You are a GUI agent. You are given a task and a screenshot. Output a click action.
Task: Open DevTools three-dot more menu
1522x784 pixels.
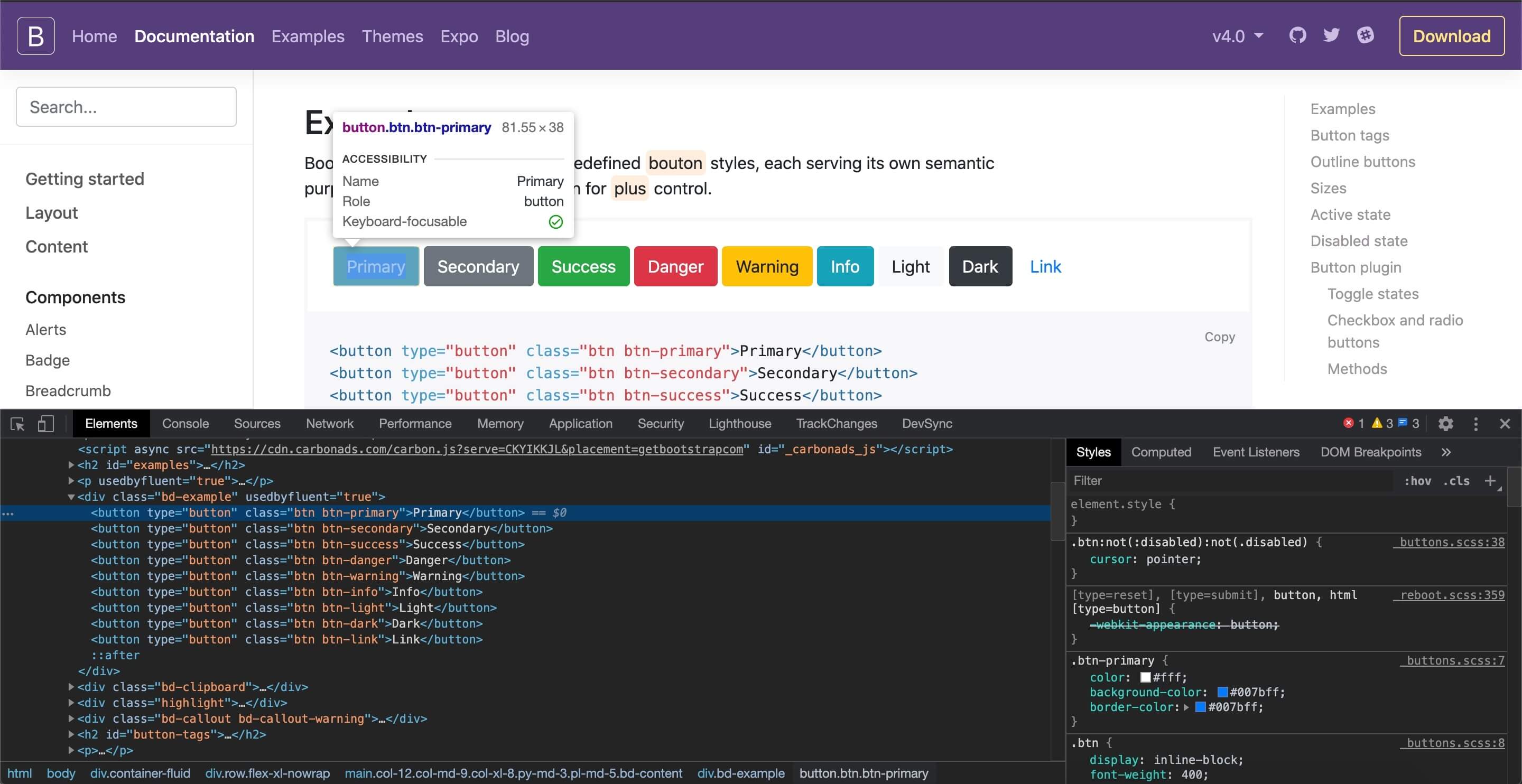tap(1476, 424)
